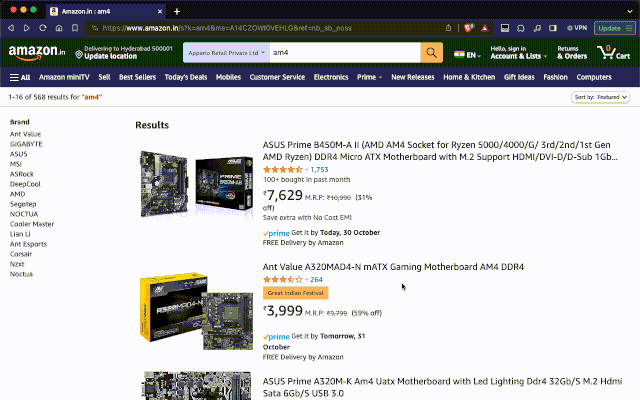640x400 pixels.
Task: Filter by brand ASUS
Action: tap(18, 154)
